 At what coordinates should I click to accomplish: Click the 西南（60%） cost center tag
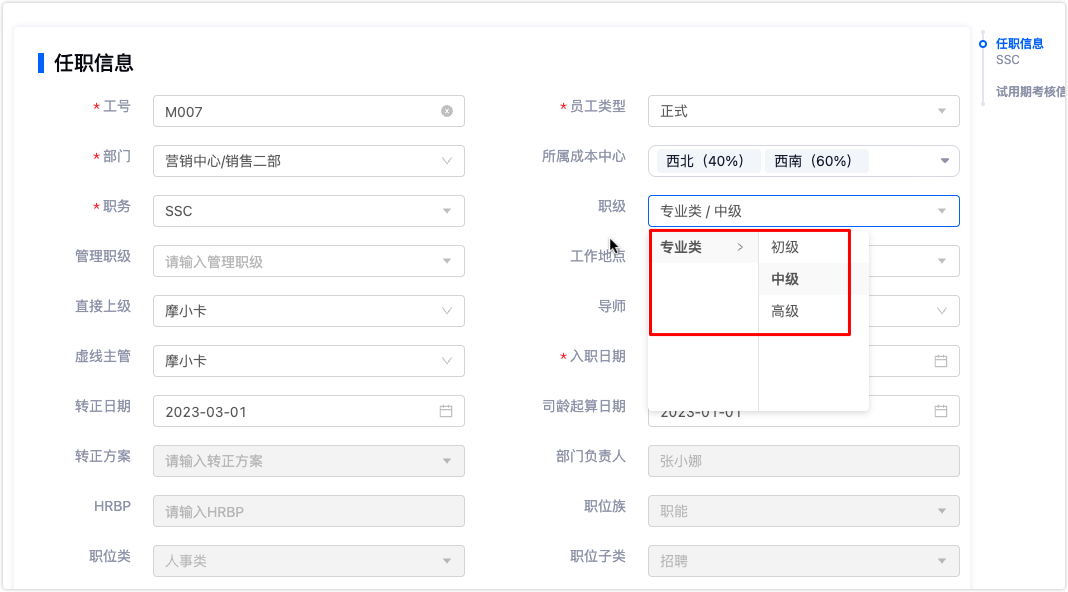tap(813, 161)
